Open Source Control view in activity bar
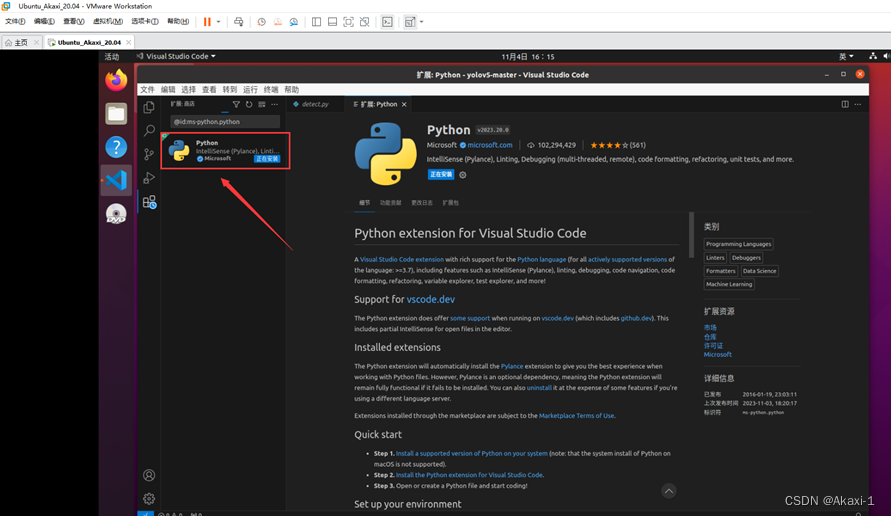 coord(149,154)
